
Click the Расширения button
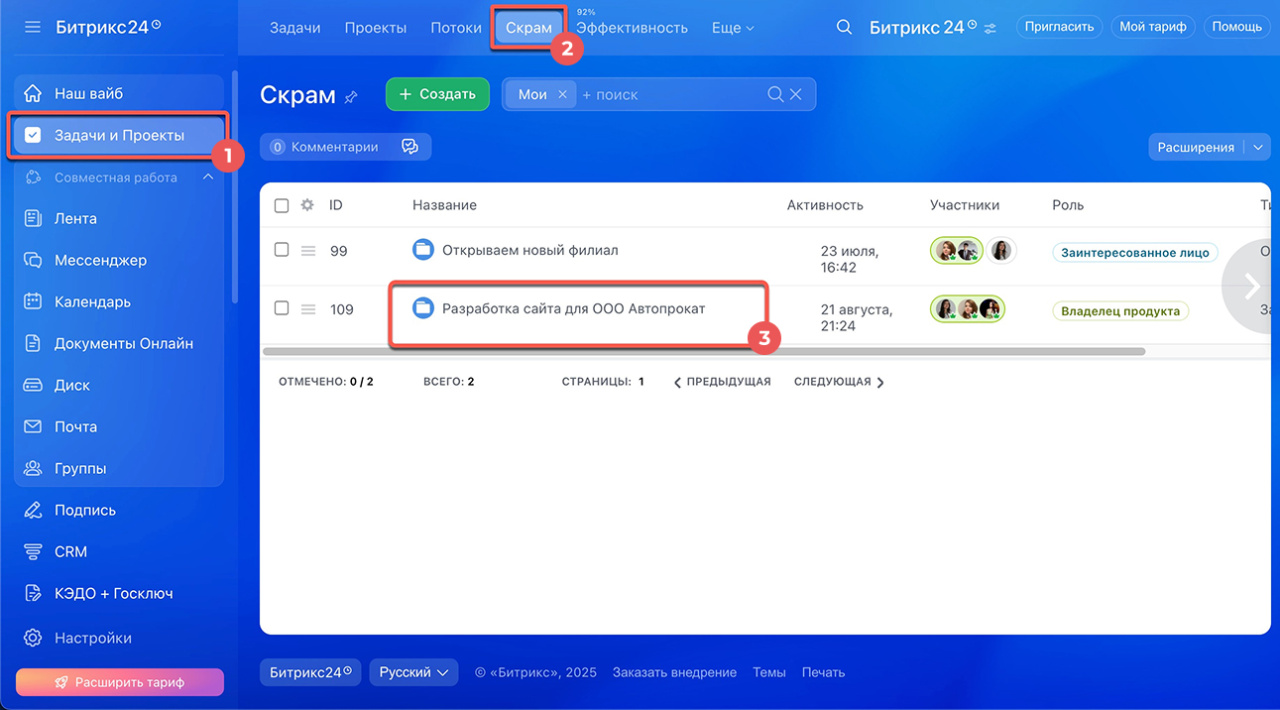[1196, 147]
